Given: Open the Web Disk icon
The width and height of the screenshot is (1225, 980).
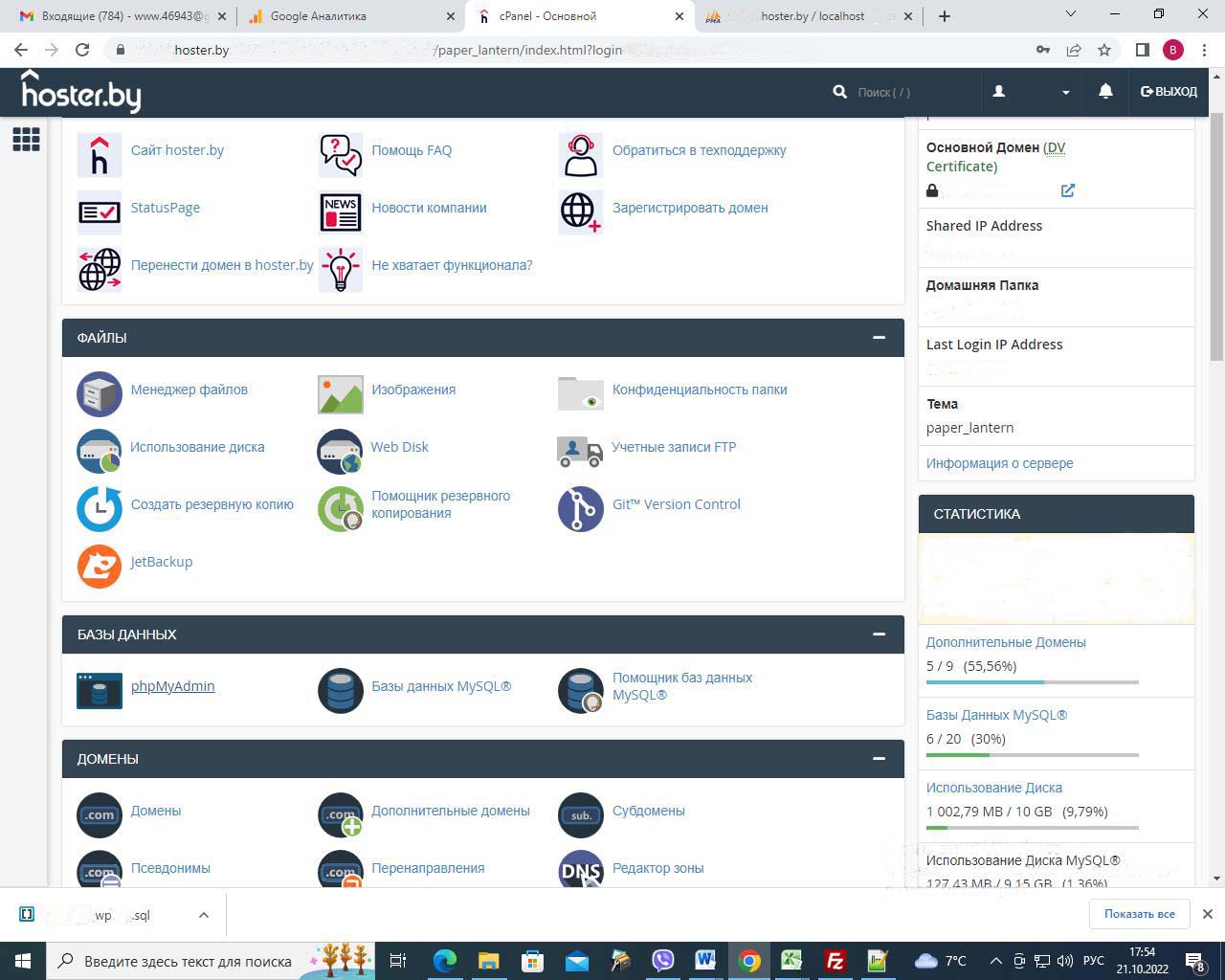Looking at the screenshot, I should 340,451.
